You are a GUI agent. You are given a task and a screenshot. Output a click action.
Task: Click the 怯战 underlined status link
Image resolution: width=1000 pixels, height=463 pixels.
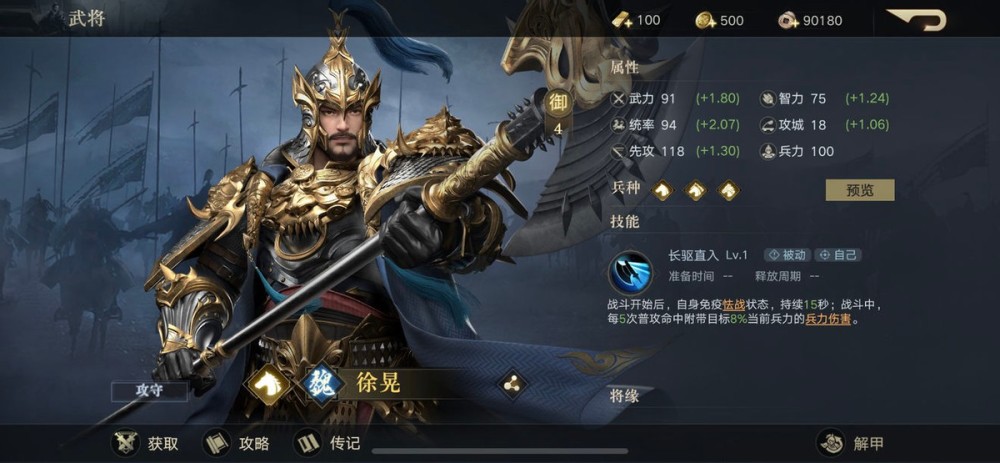733,305
